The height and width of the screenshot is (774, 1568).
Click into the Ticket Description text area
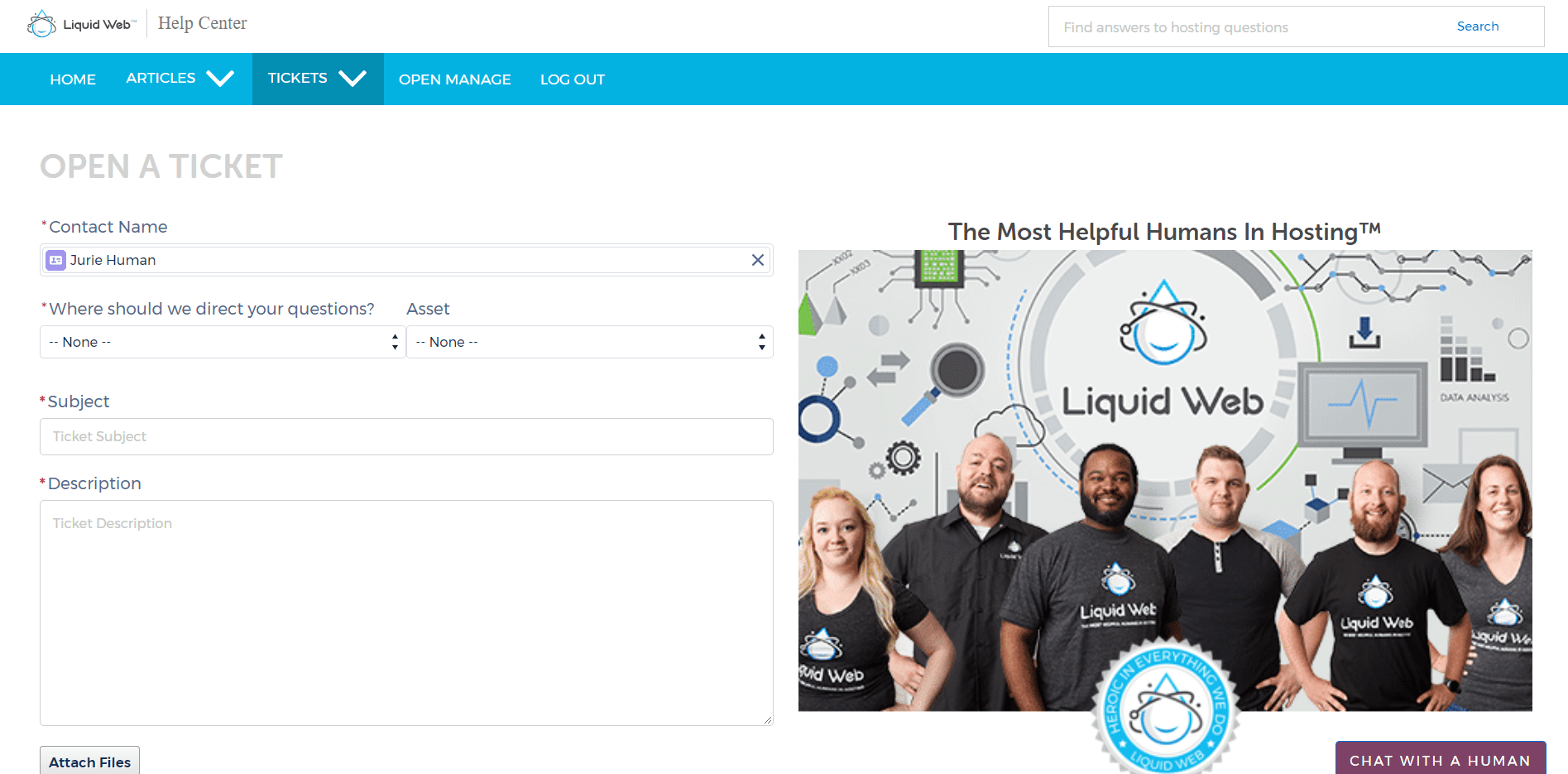[x=406, y=613]
